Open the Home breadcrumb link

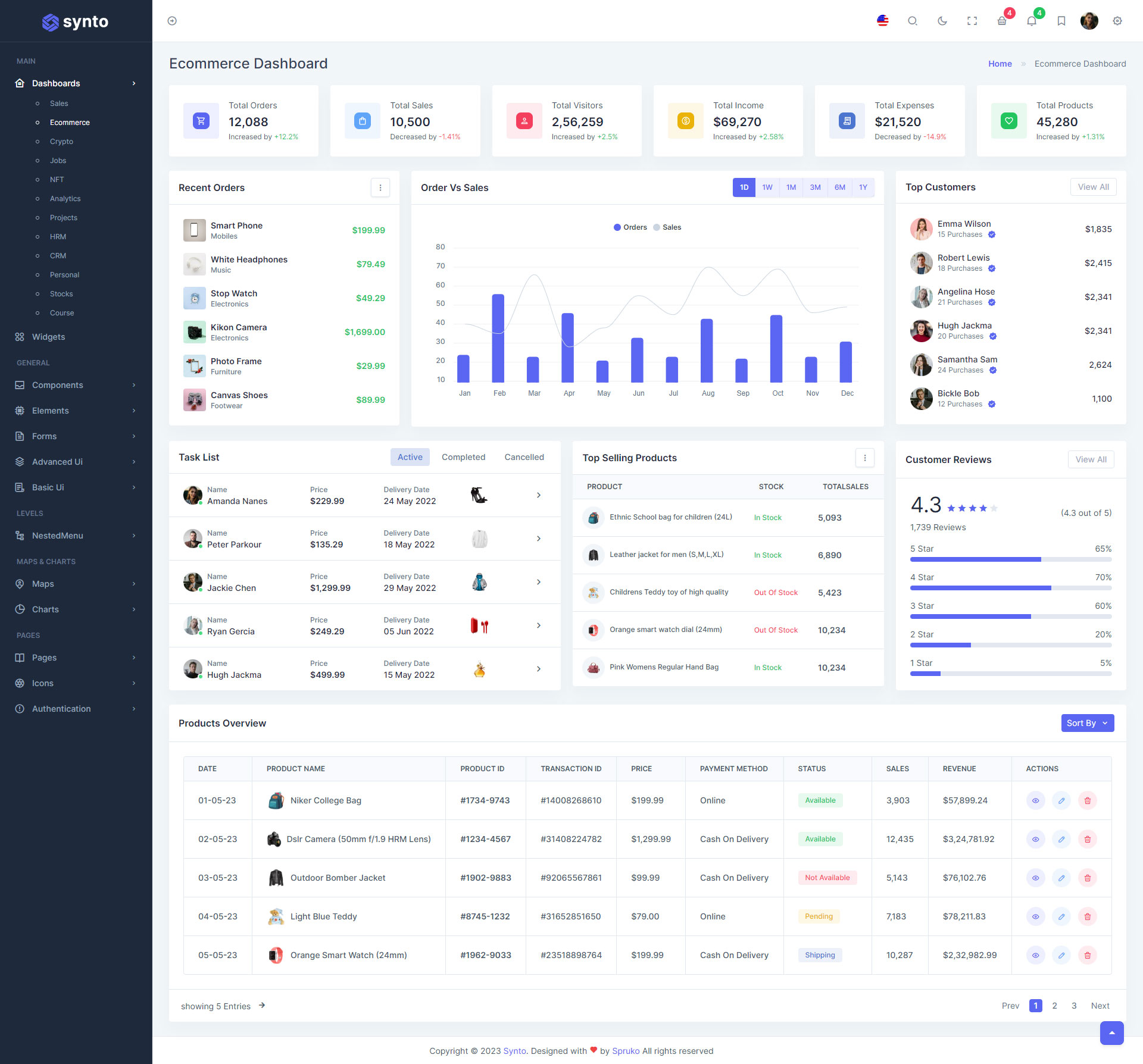pos(1000,64)
